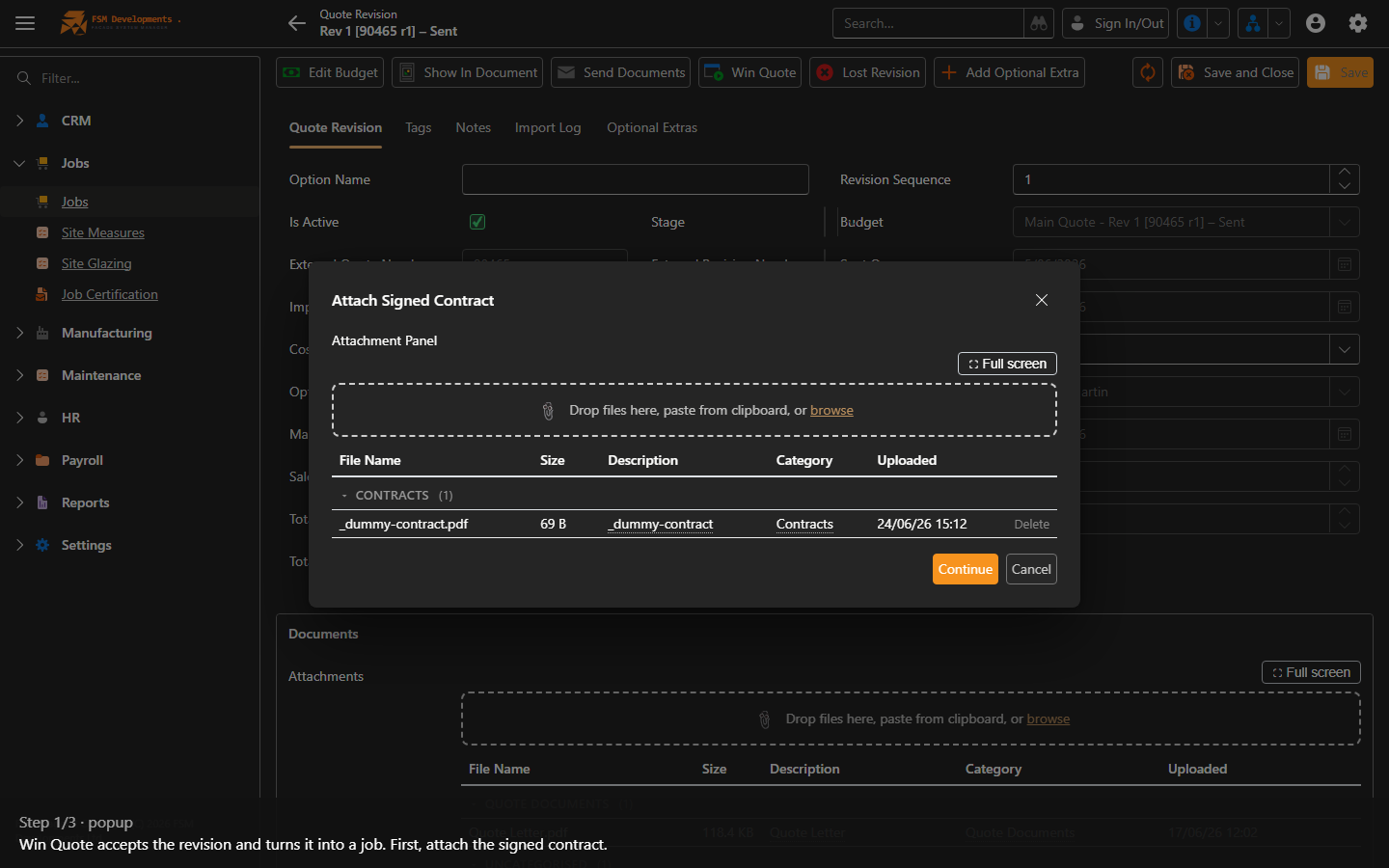Click the organization hierarchy icon
The height and width of the screenshot is (868, 1389).
(1253, 23)
